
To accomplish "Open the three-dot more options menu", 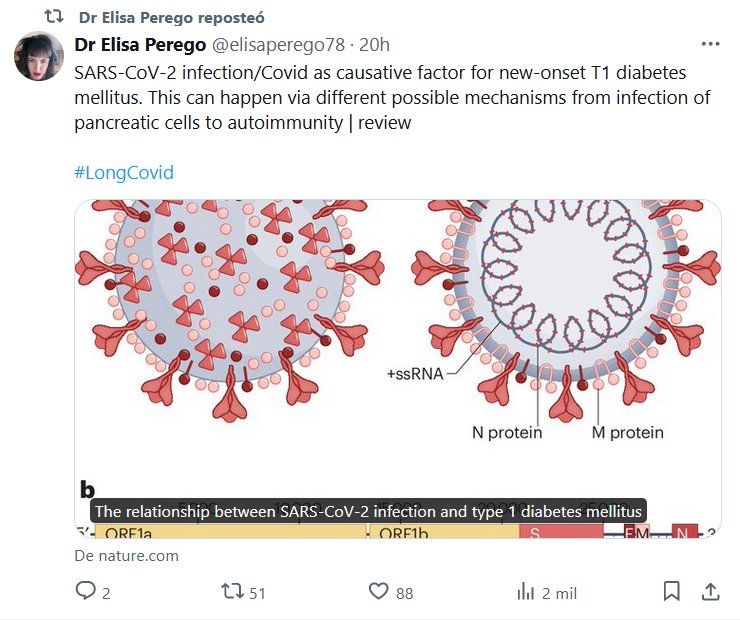I will (x=710, y=45).
